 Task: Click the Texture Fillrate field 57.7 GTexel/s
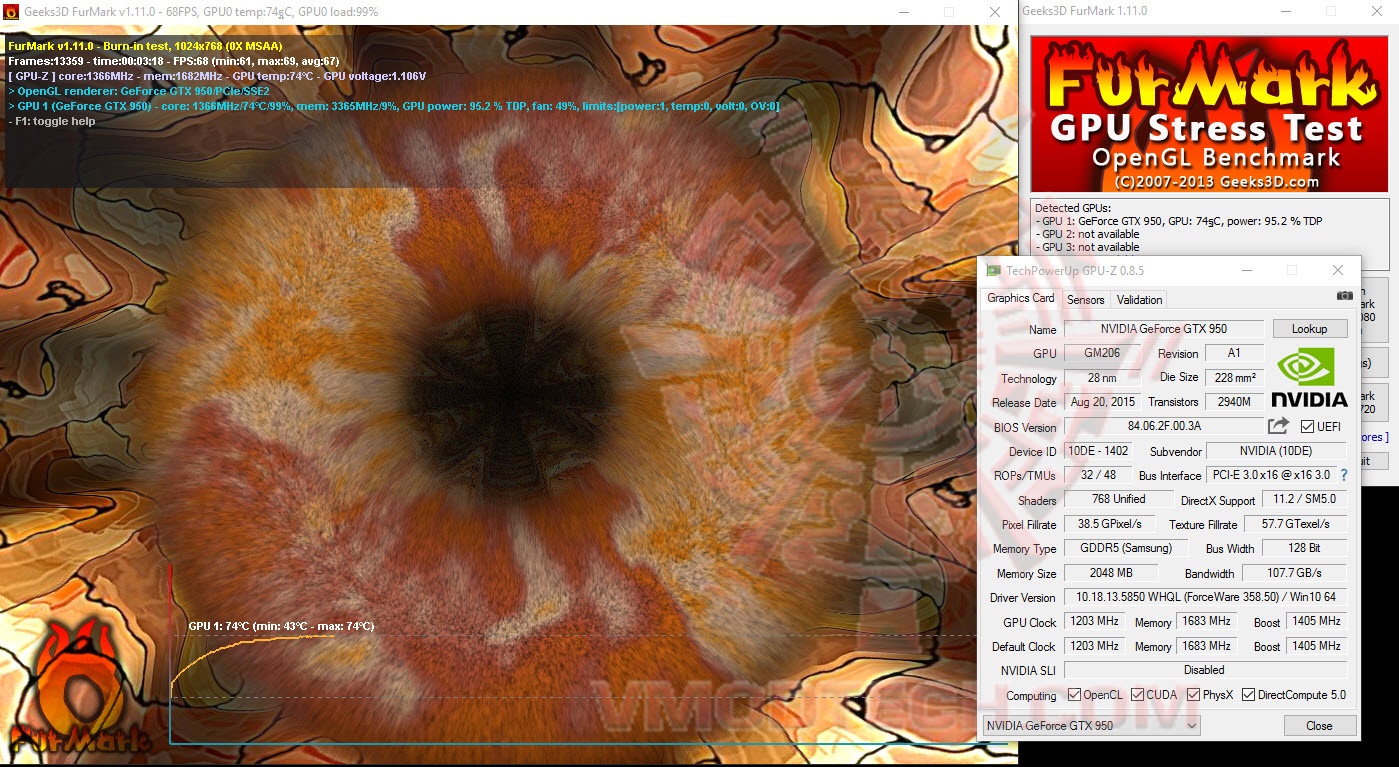(x=1296, y=524)
